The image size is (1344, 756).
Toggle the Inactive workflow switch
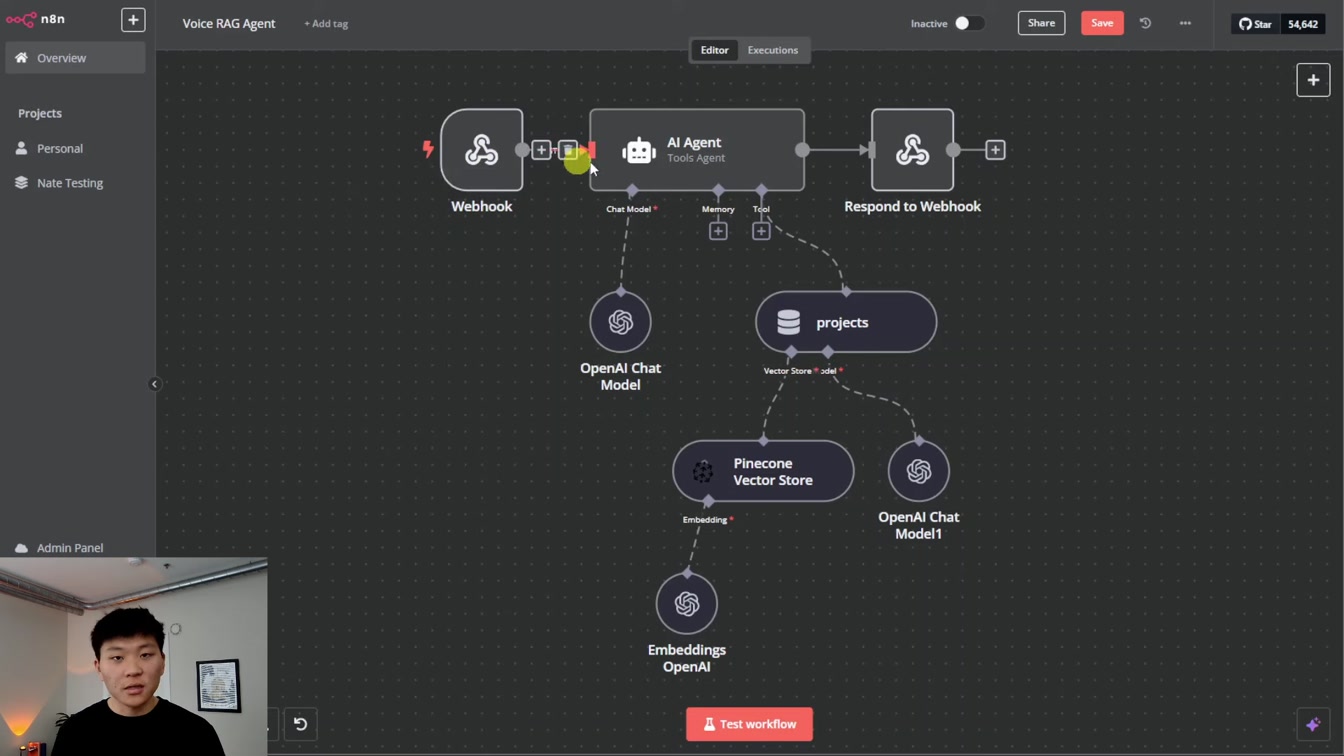968,23
